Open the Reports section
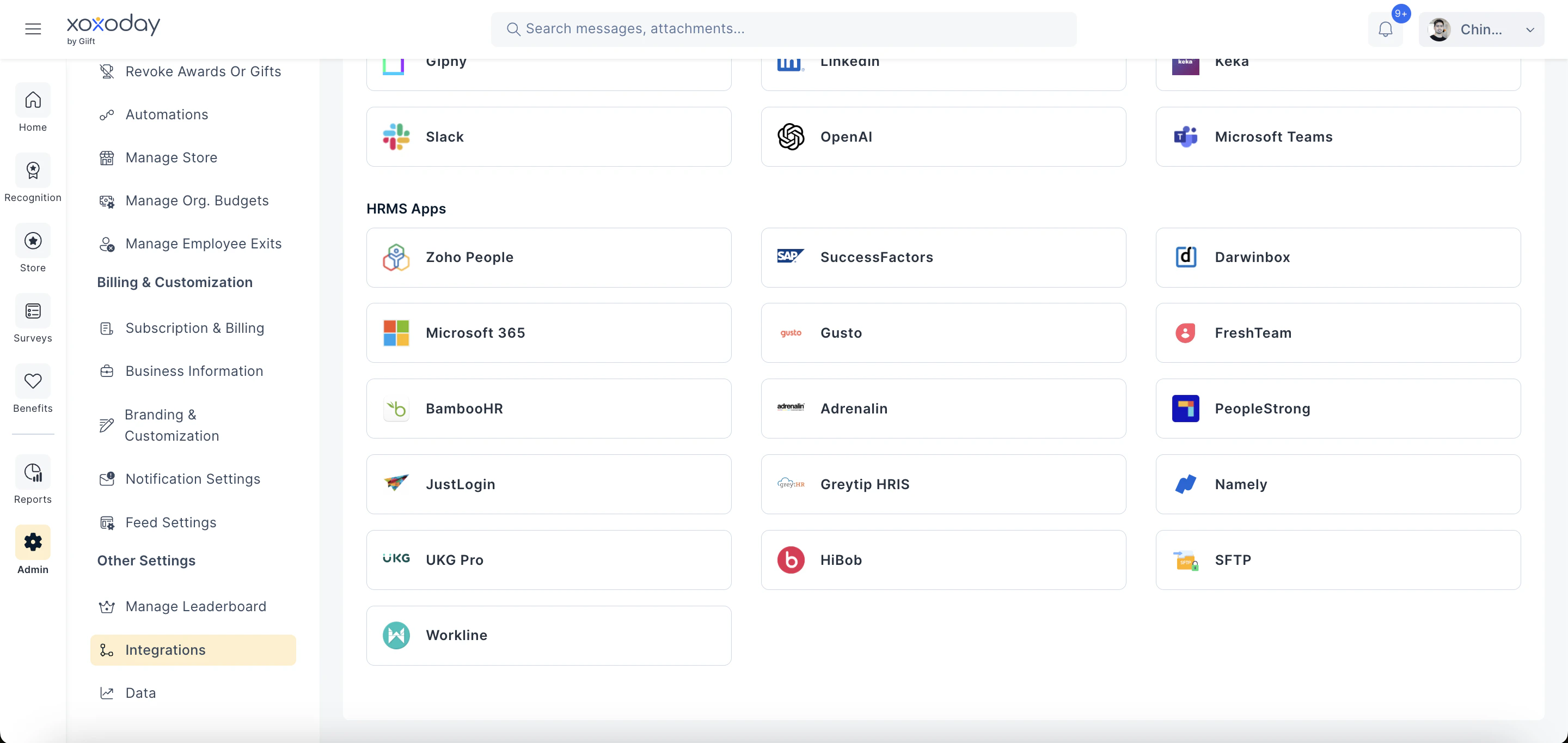Image resolution: width=1568 pixels, height=743 pixels. [33, 480]
